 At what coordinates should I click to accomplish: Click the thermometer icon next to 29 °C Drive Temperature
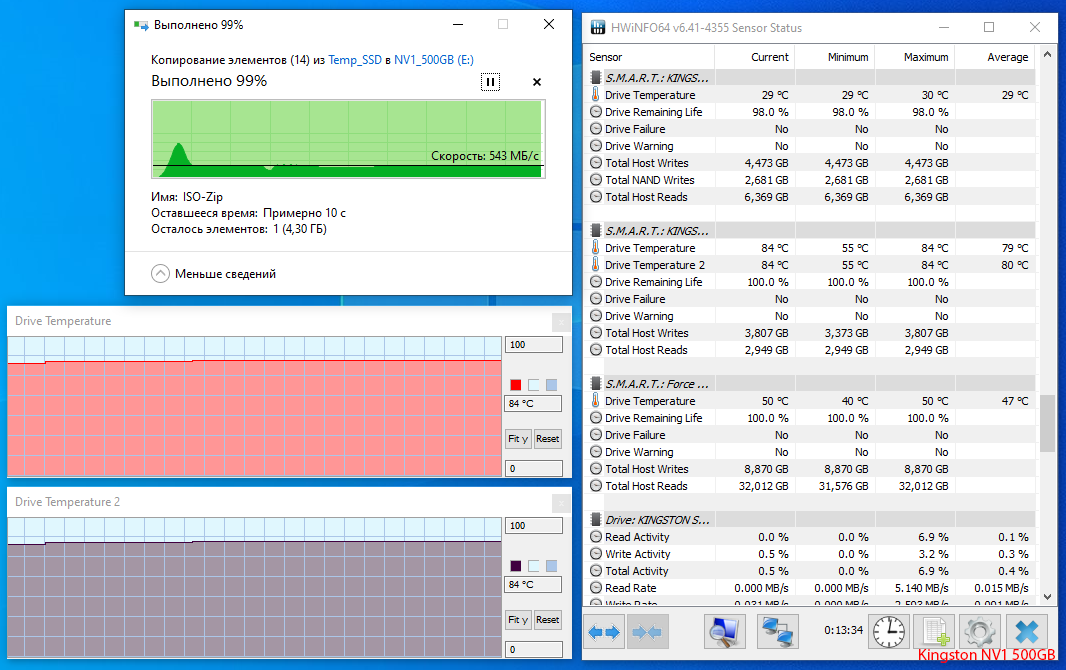click(x=596, y=94)
